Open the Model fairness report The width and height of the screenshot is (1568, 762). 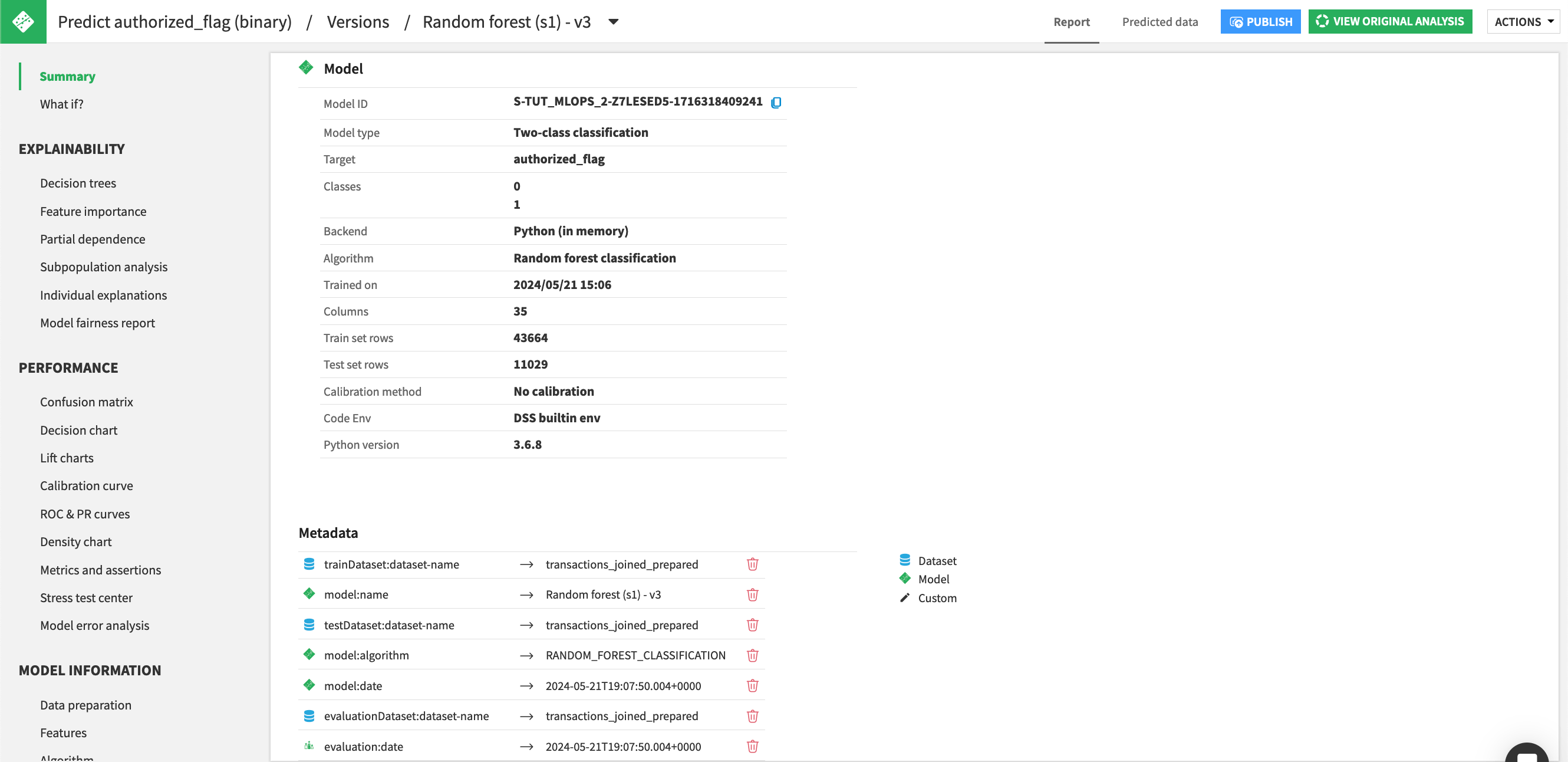97,322
